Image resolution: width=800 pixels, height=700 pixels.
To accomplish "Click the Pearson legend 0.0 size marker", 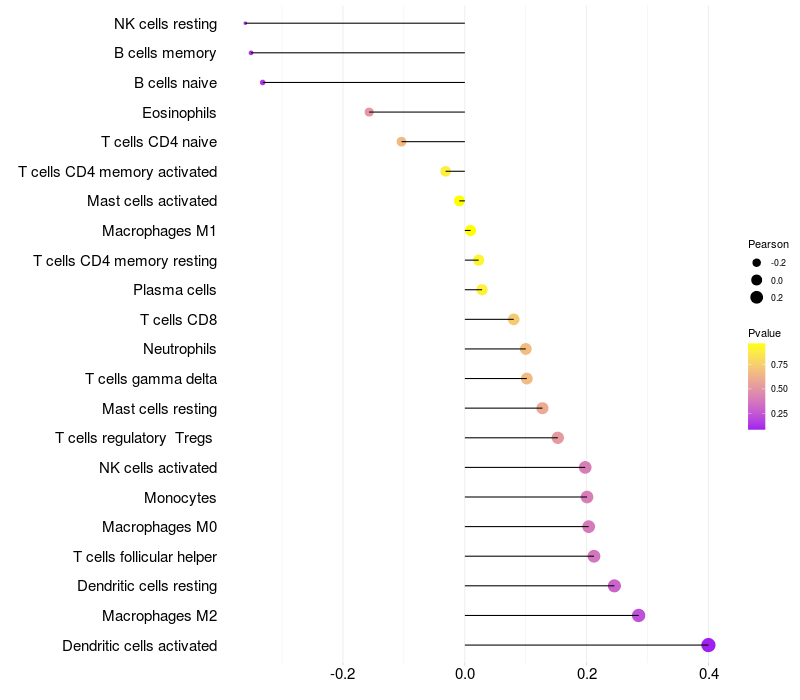I will coord(757,280).
